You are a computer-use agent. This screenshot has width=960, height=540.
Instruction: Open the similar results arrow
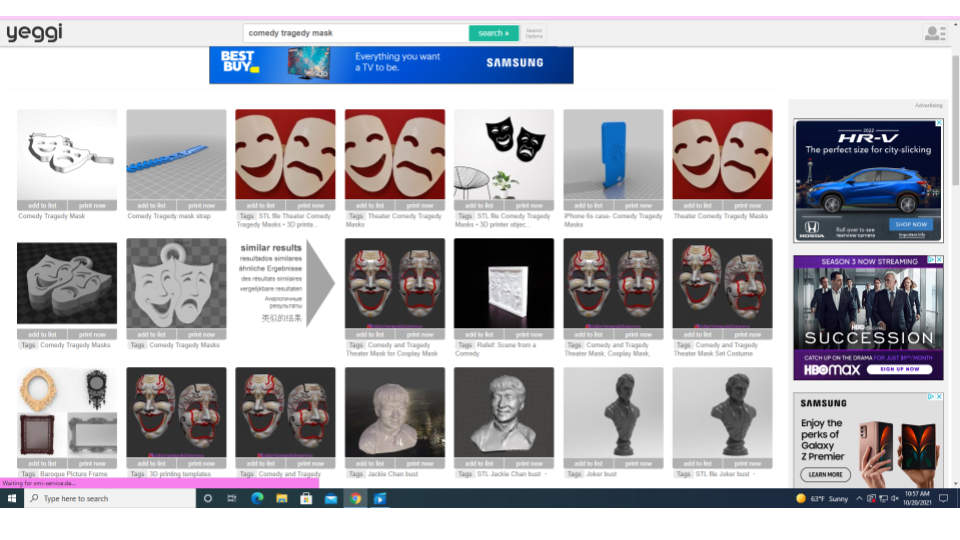tap(321, 283)
